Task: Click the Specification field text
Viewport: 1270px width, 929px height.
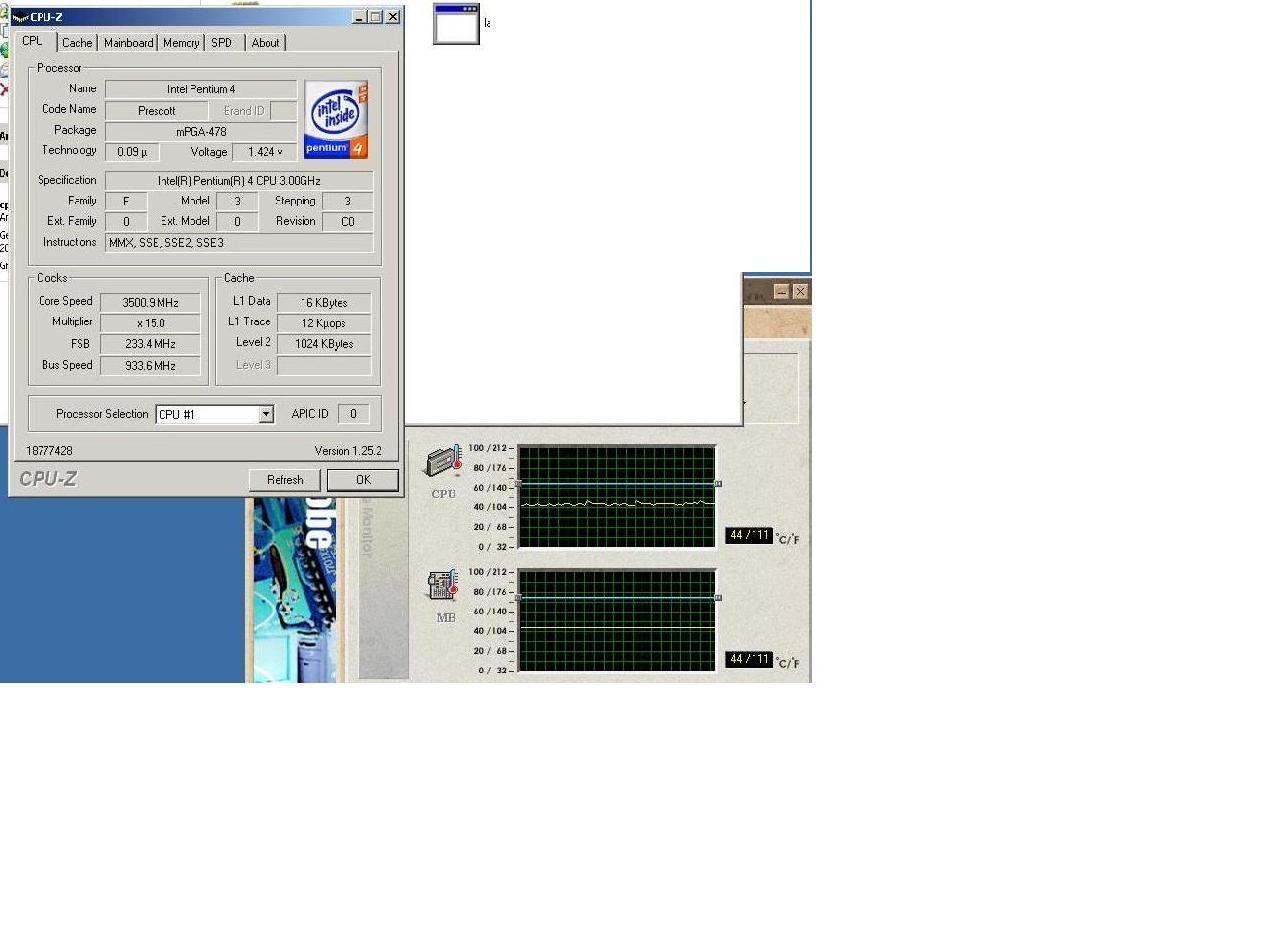Action: point(239,181)
